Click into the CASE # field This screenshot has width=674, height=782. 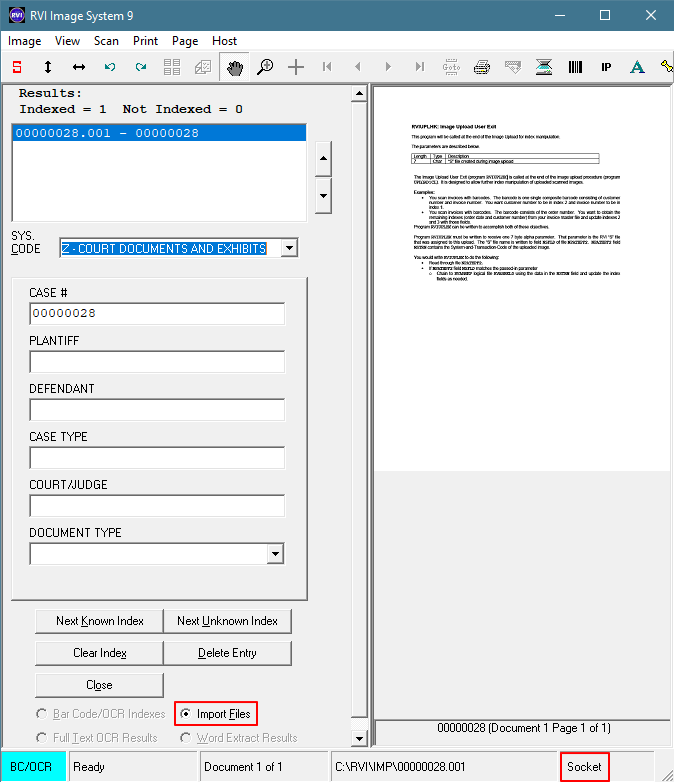157,314
